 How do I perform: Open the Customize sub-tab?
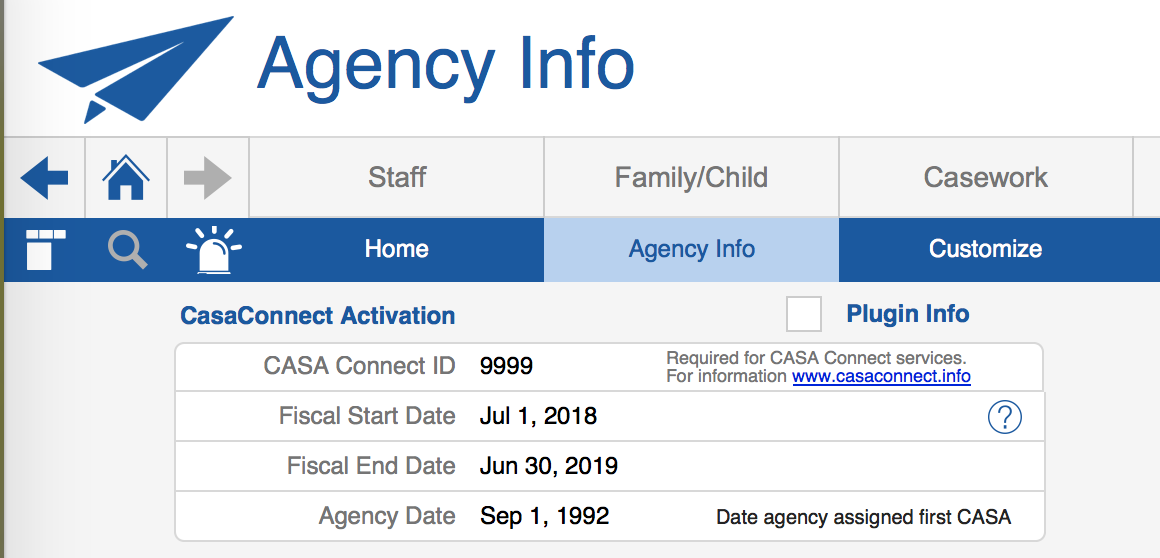click(x=985, y=249)
